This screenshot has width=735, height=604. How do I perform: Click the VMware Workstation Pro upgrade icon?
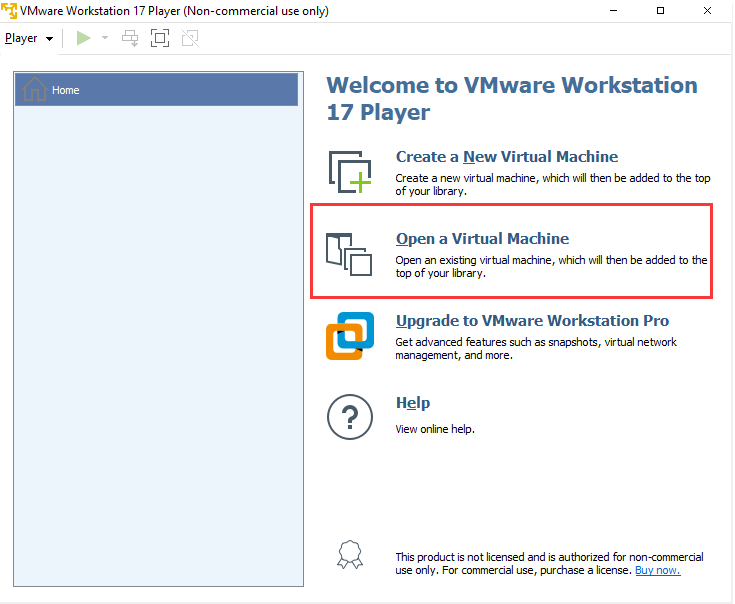click(350, 336)
